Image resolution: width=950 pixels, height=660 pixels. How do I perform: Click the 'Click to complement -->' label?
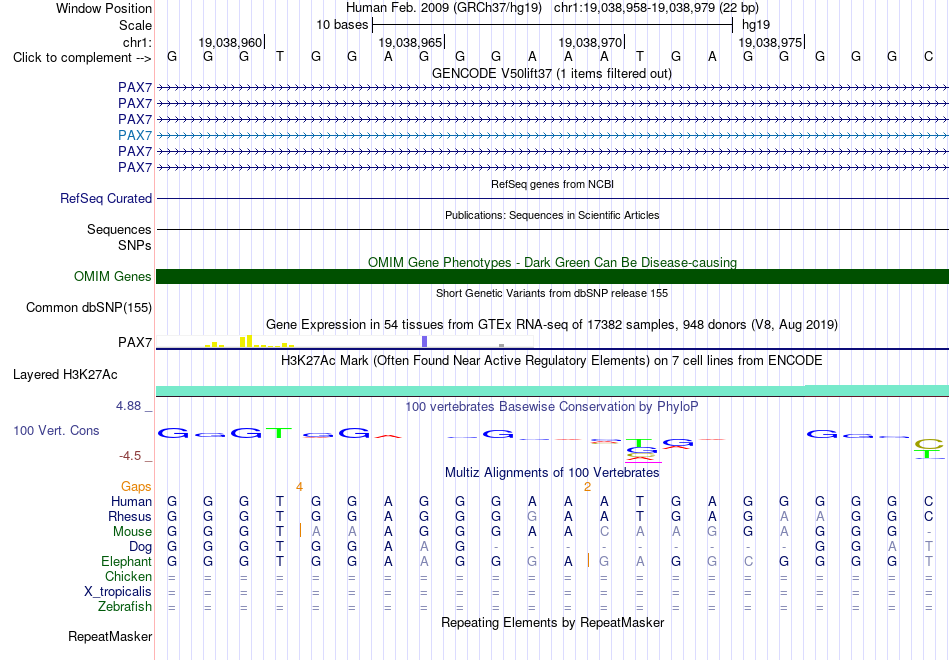(82, 58)
